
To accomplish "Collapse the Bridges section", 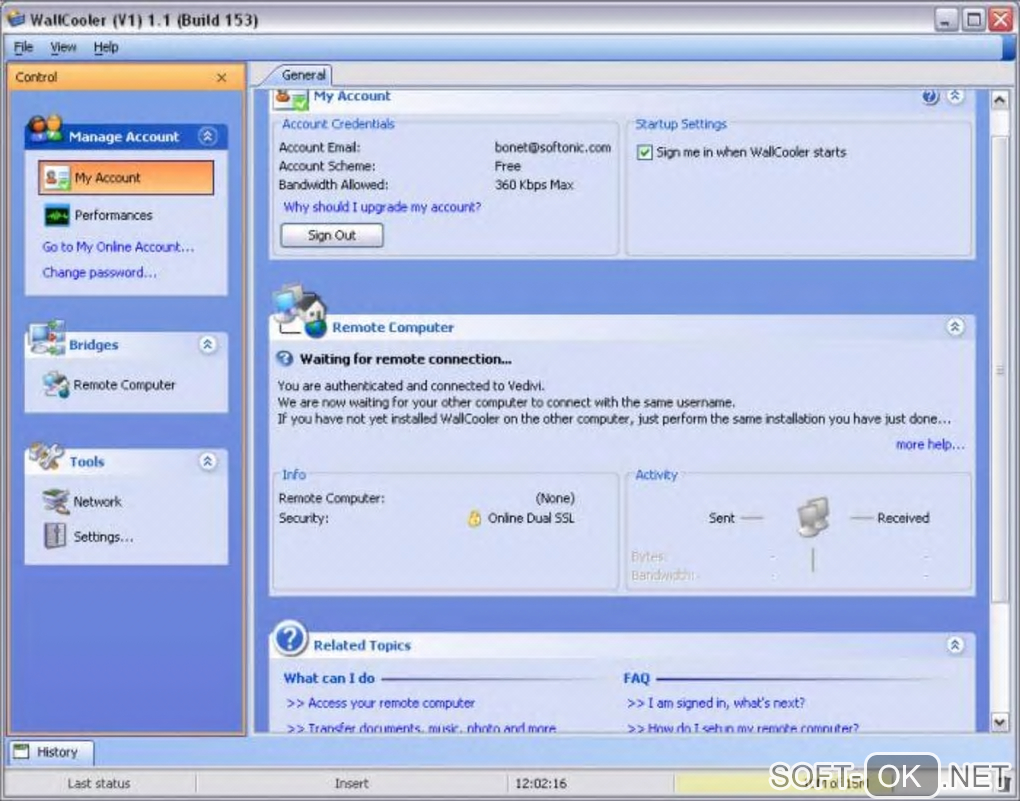I will coord(208,344).
